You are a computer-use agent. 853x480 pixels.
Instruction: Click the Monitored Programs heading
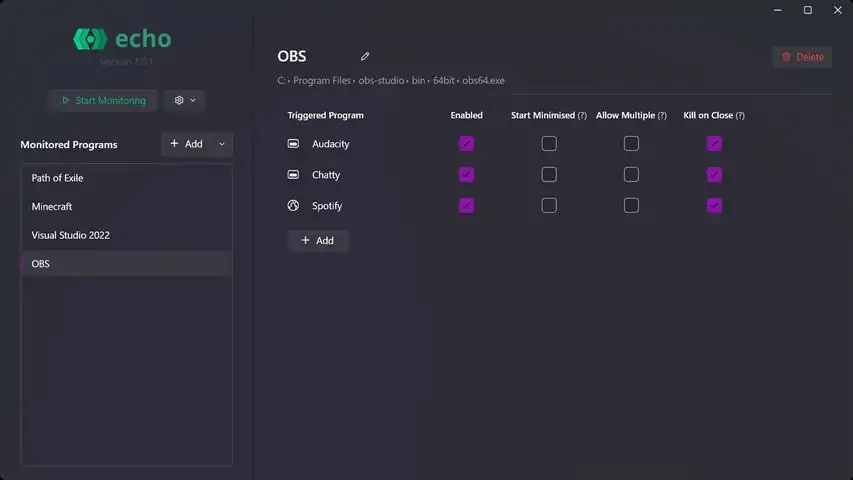69,145
